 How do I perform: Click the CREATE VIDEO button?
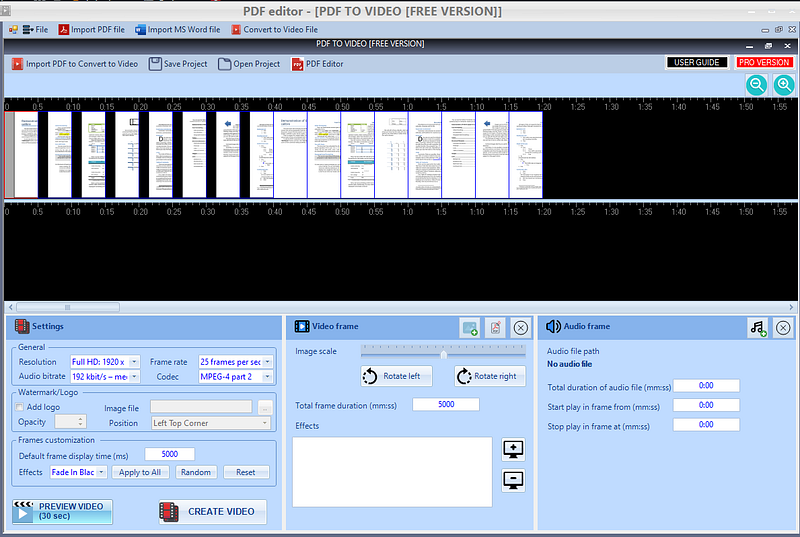[x=212, y=512]
